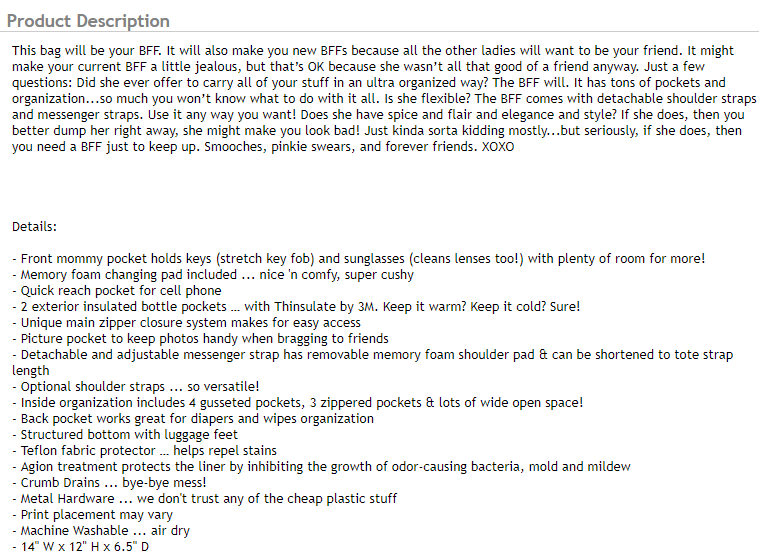Click the quick reach cell phone pocket line
The width and height of the screenshot is (759, 559).
[118, 291]
